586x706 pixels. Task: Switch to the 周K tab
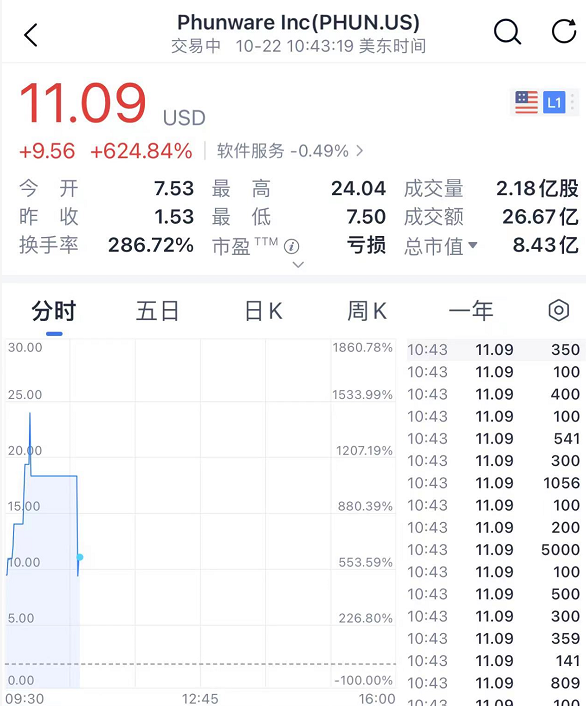click(x=367, y=311)
